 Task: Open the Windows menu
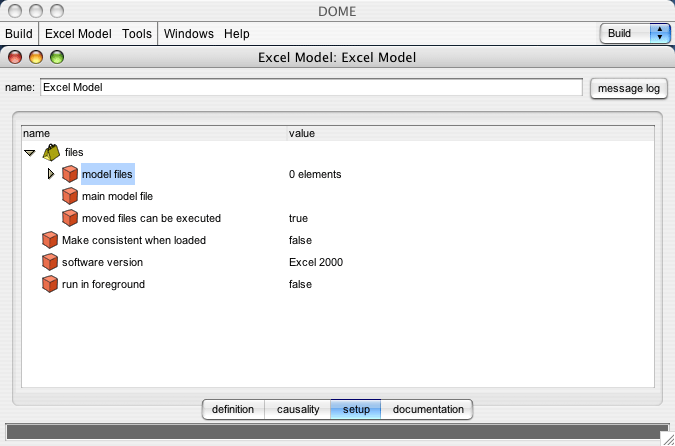189,34
